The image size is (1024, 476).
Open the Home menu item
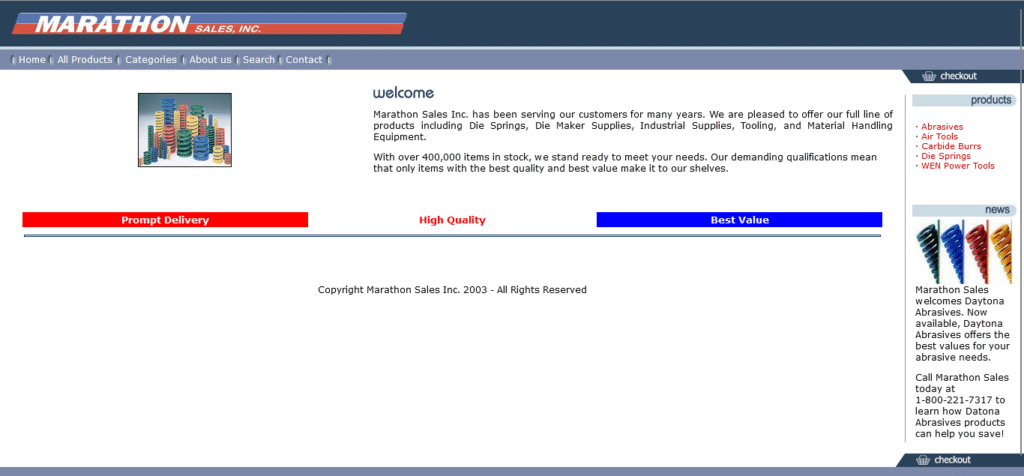(32, 60)
